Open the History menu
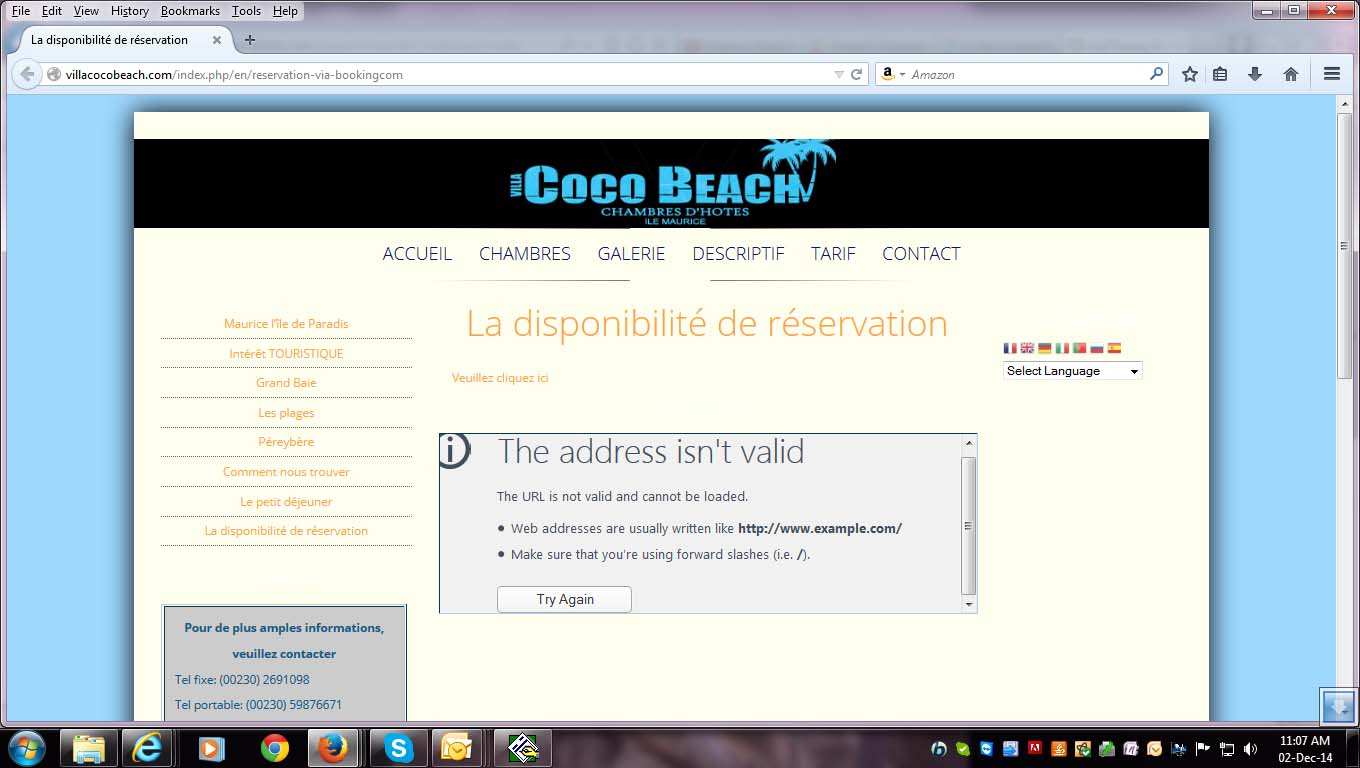This screenshot has height=768, width=1360. click(x=130, y=11)
